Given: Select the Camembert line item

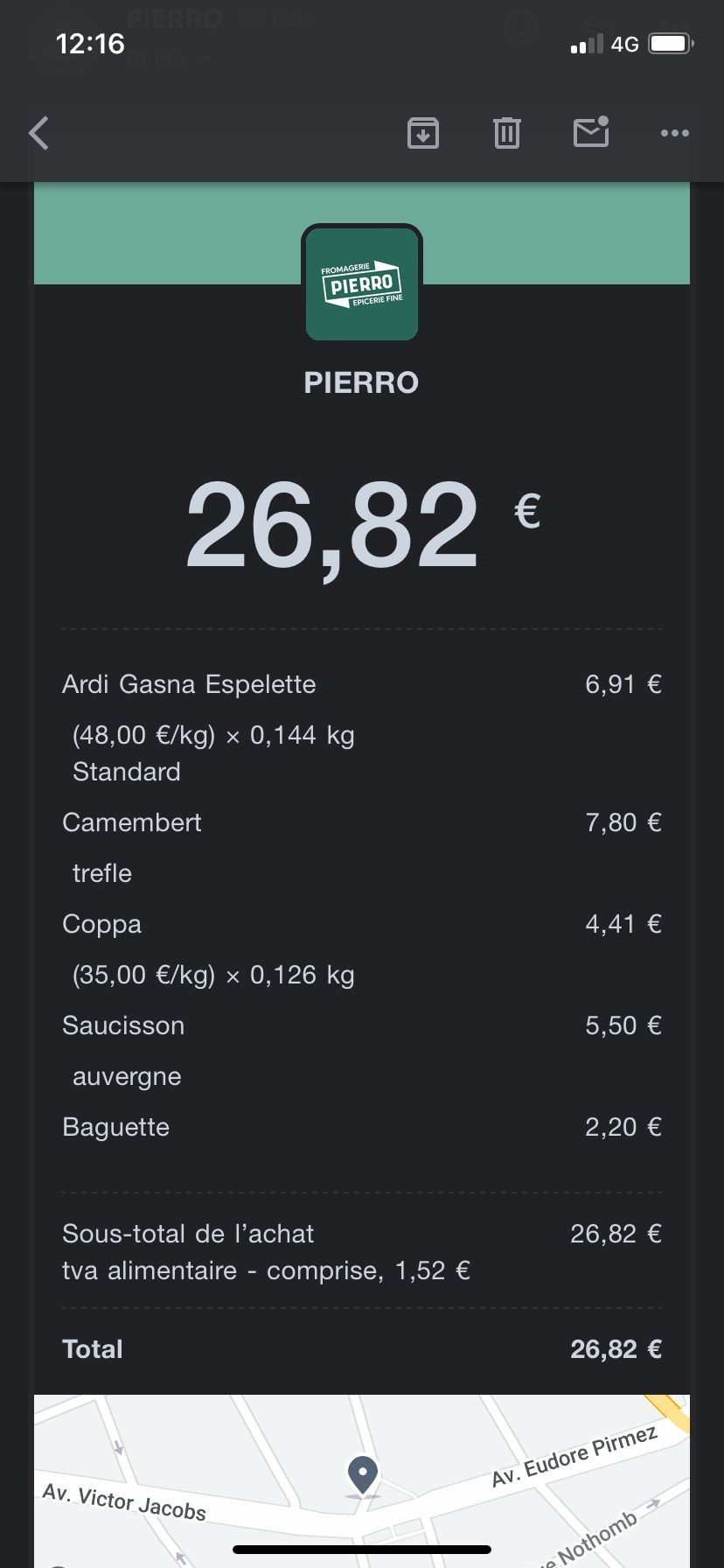Looking at the screenshot, I should coord(132,822).
